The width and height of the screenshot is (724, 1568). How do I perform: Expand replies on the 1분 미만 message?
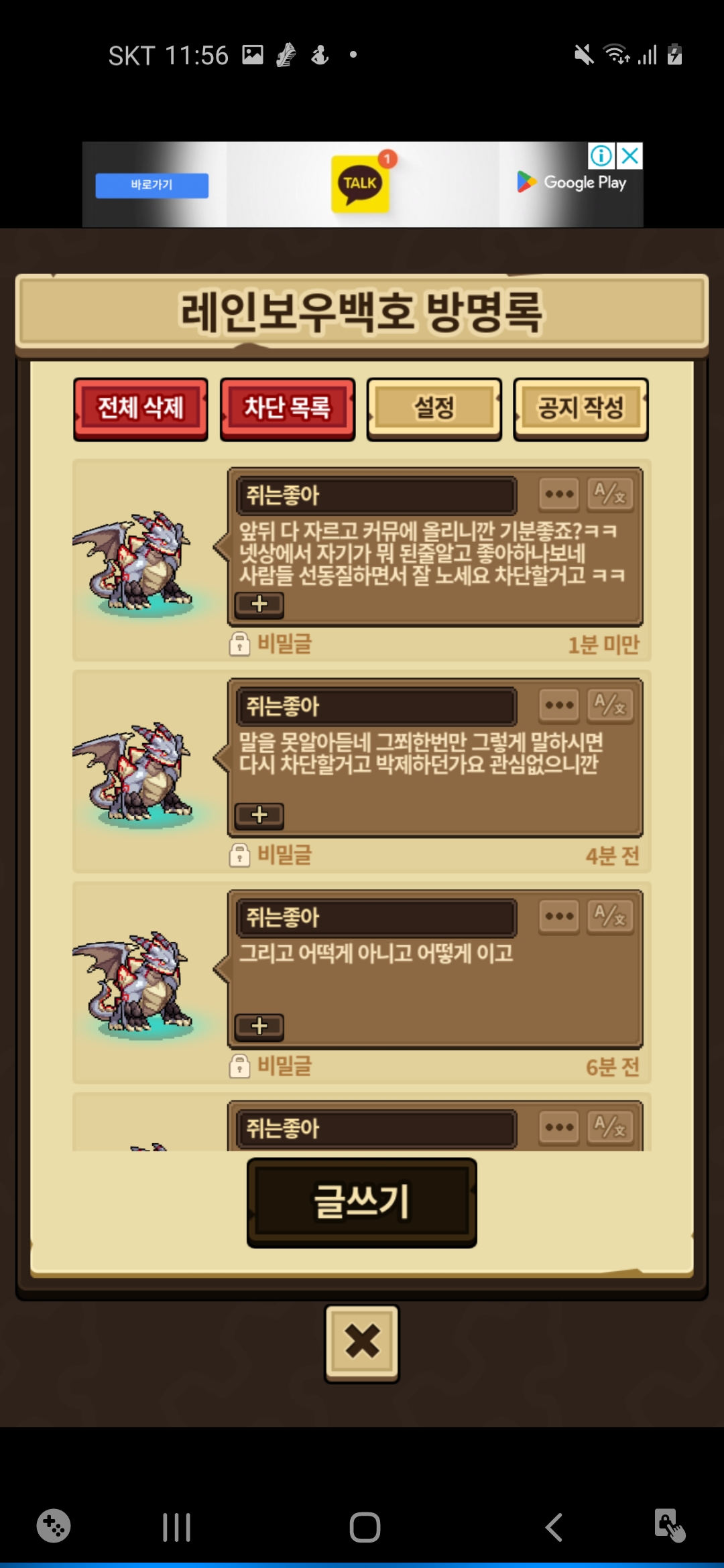[x=259, y=604]
